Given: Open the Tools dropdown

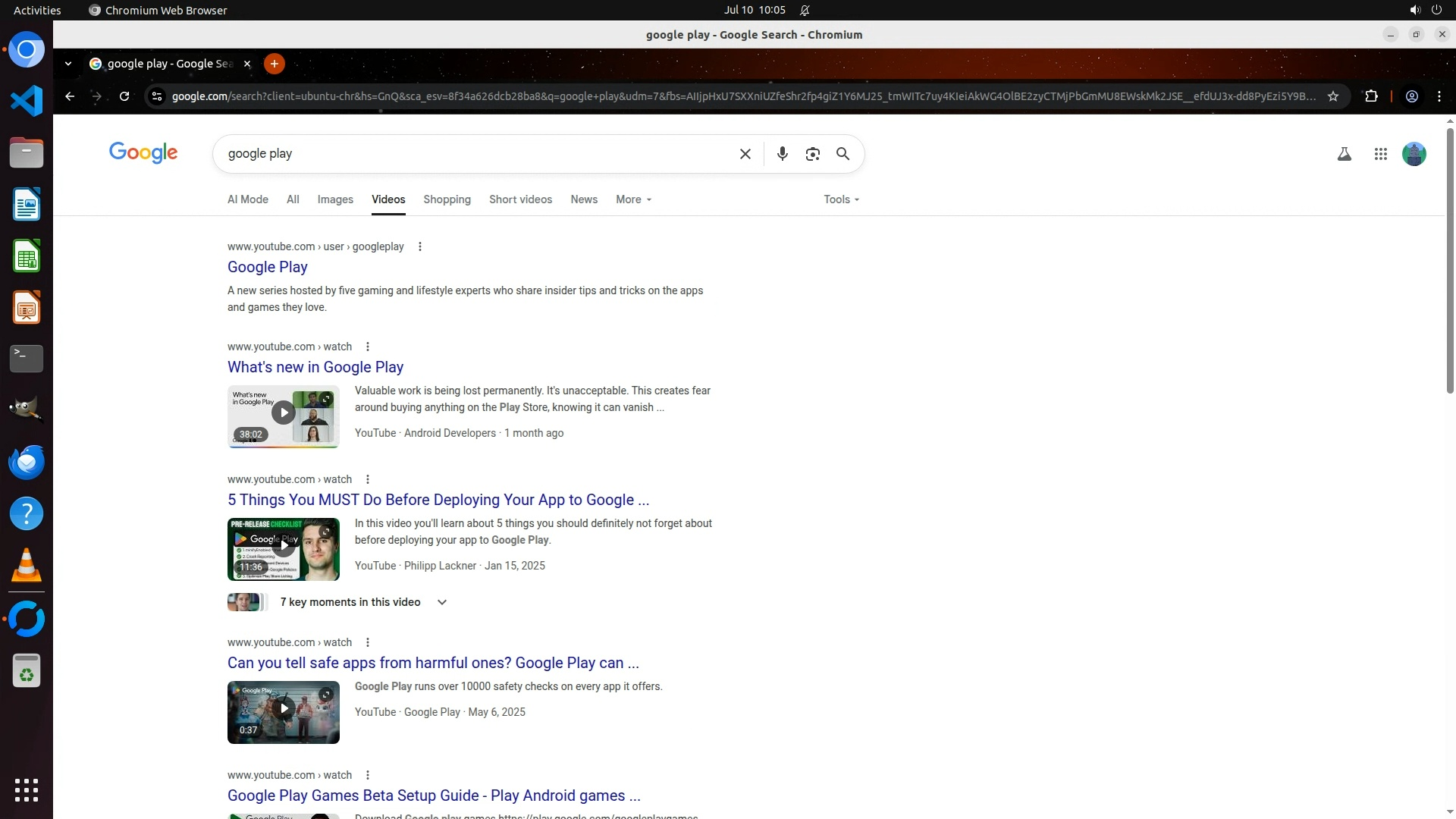Looking at the screenshot, I should (841, 199).
